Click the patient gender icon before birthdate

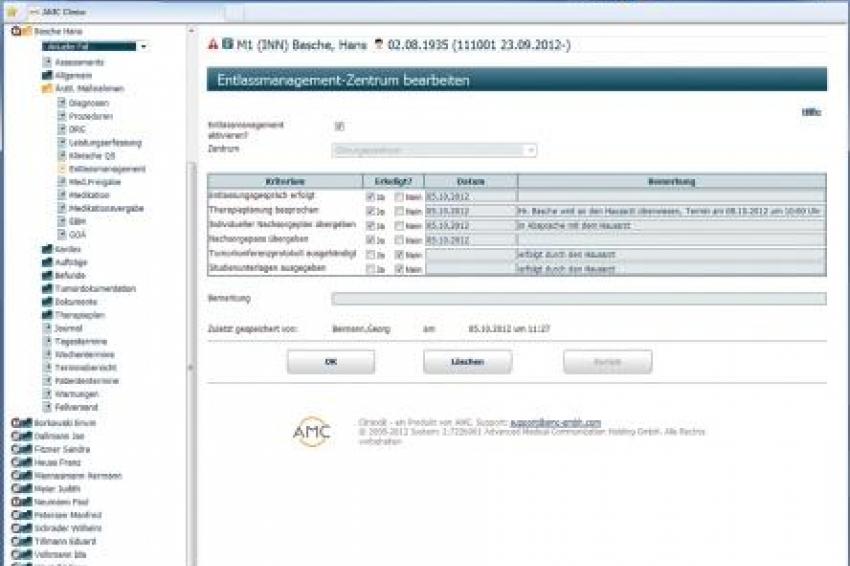click(378, 45)
